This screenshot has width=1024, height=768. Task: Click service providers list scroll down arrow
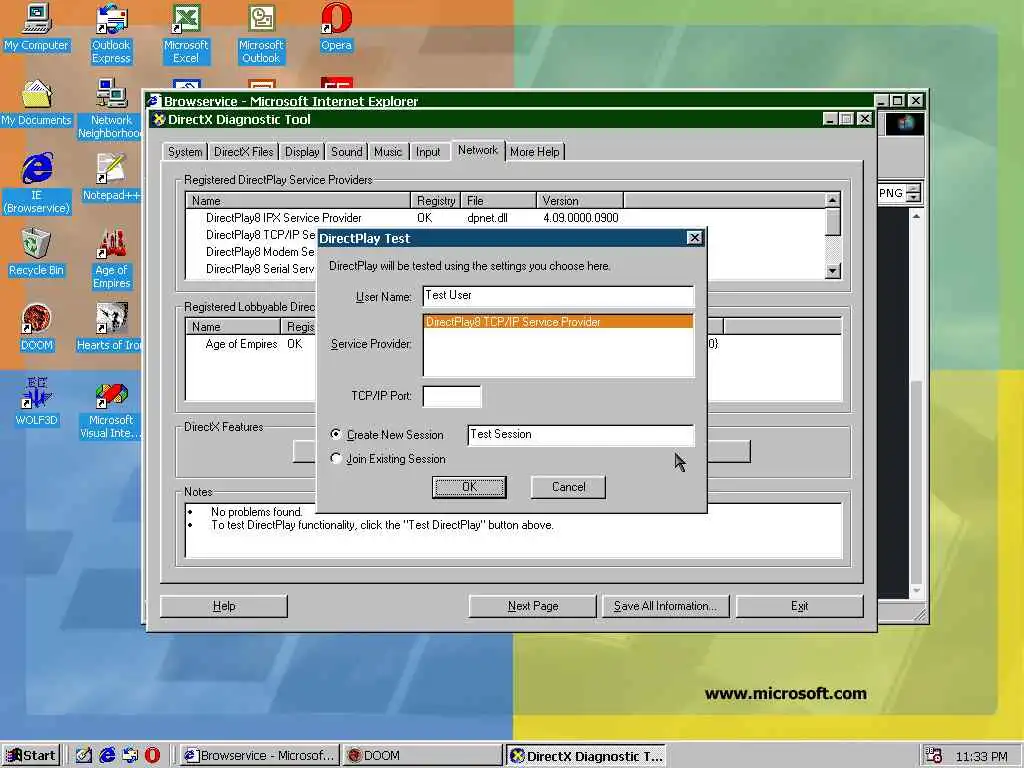[x=833, y=271]
